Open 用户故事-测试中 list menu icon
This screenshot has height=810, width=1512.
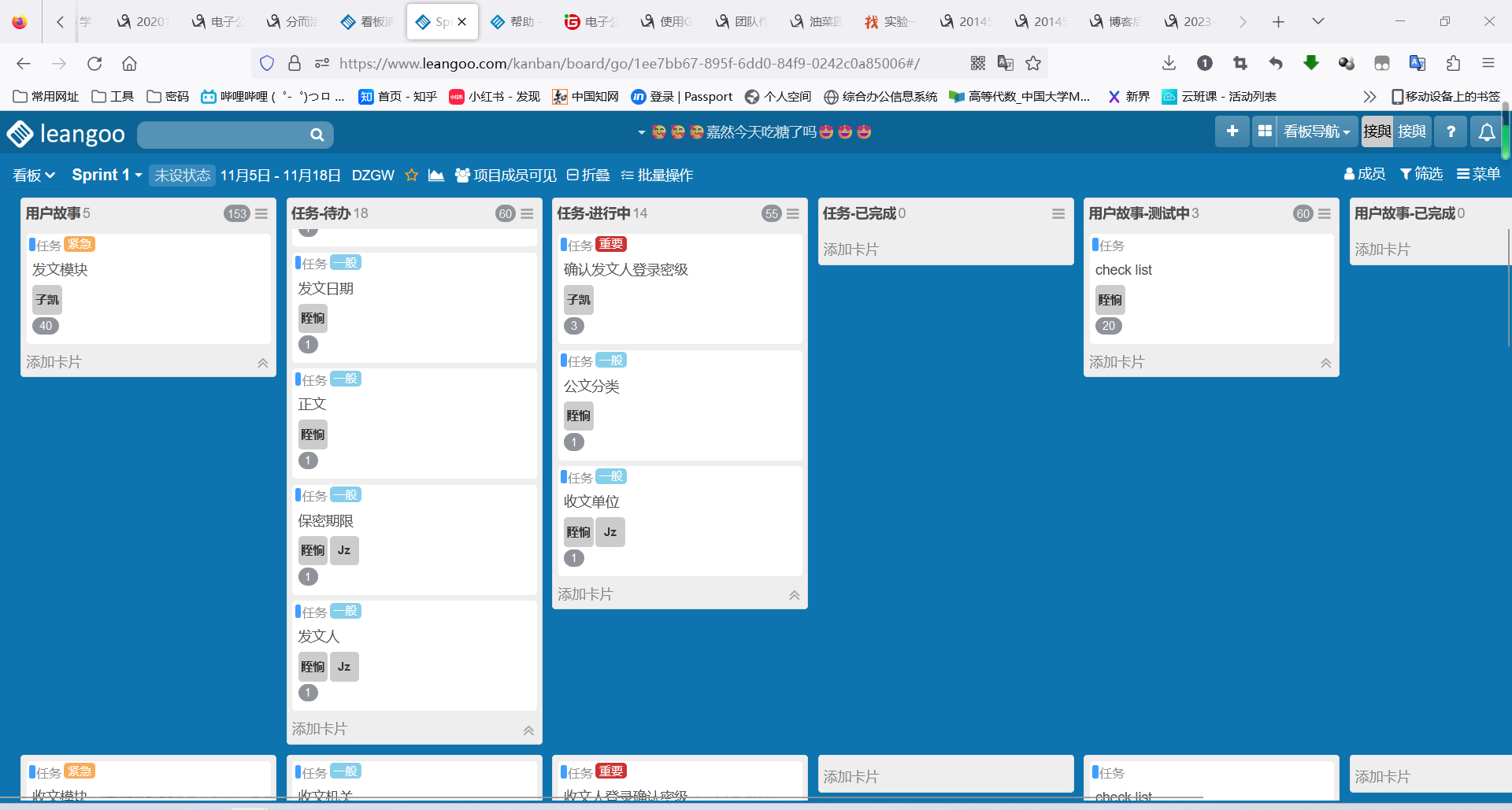[x=1325, y=213]
